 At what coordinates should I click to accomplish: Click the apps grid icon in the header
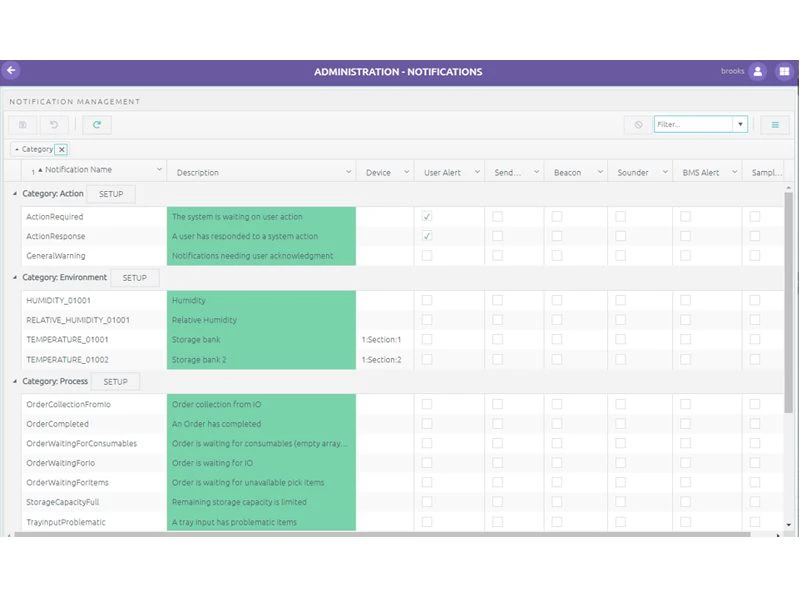pyautogui.click(x=784, y=71)
